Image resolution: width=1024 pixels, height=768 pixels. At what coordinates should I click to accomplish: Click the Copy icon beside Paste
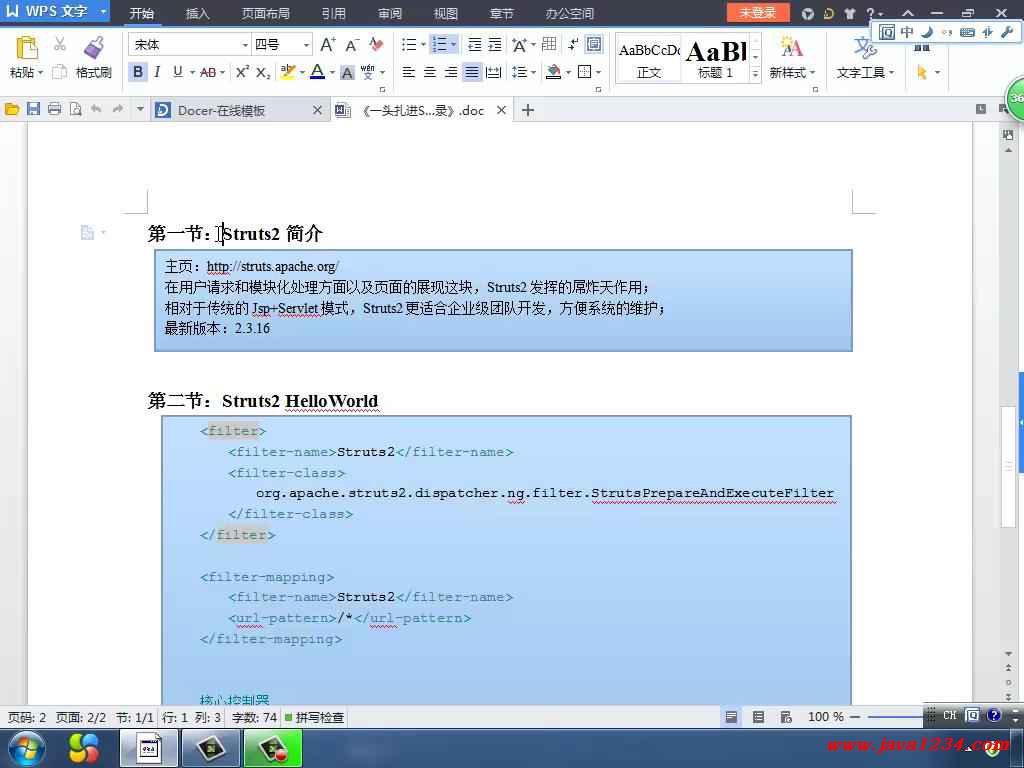pyautogui.click(x=59, y=72)
